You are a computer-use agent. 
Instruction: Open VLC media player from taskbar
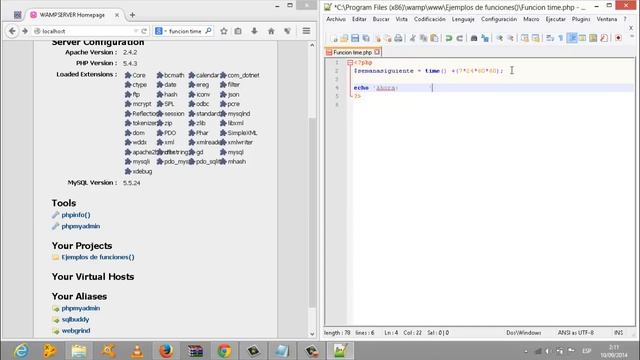(x=137, y=351)
